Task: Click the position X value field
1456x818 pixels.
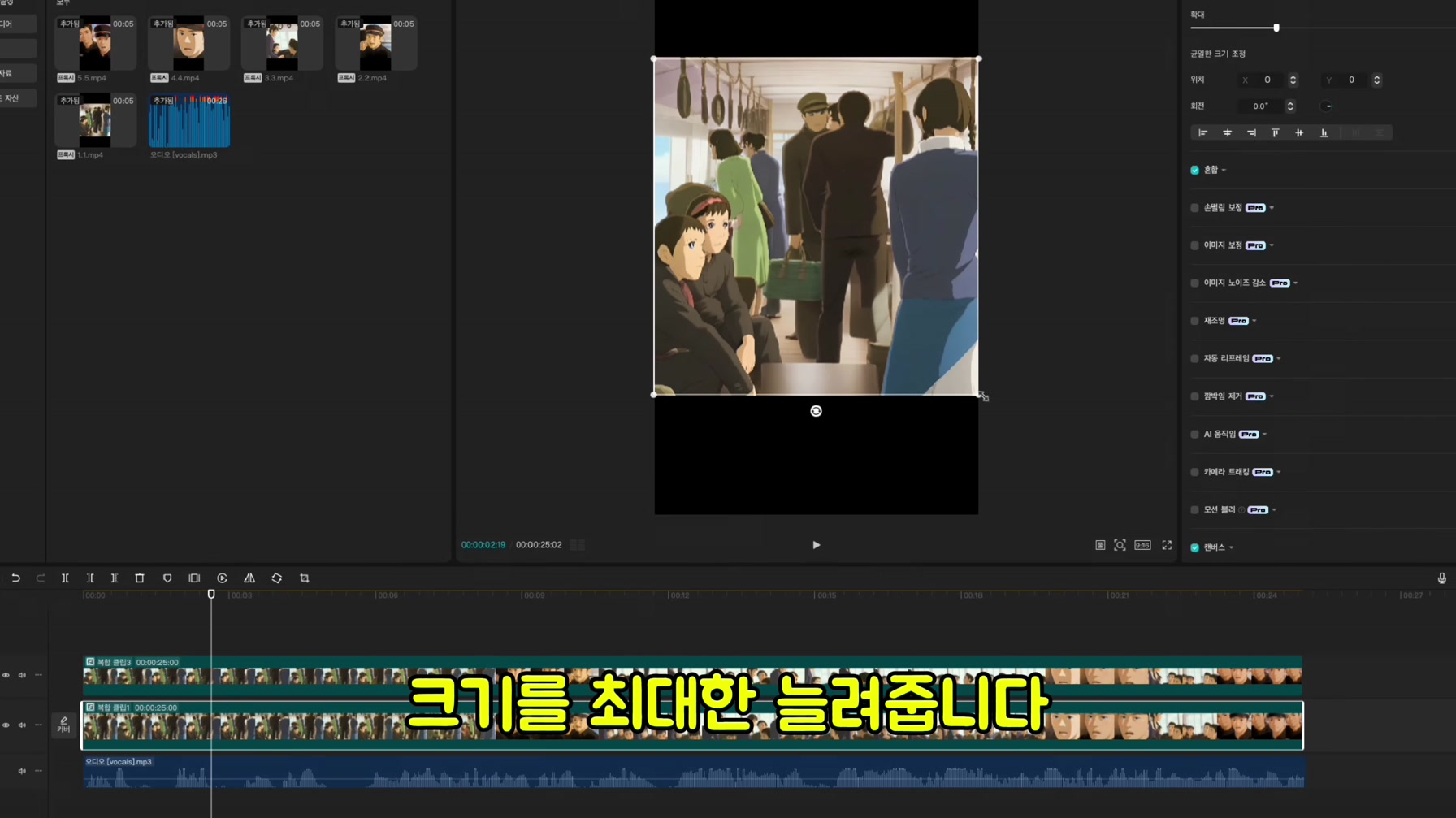Action: (1263, 80)
